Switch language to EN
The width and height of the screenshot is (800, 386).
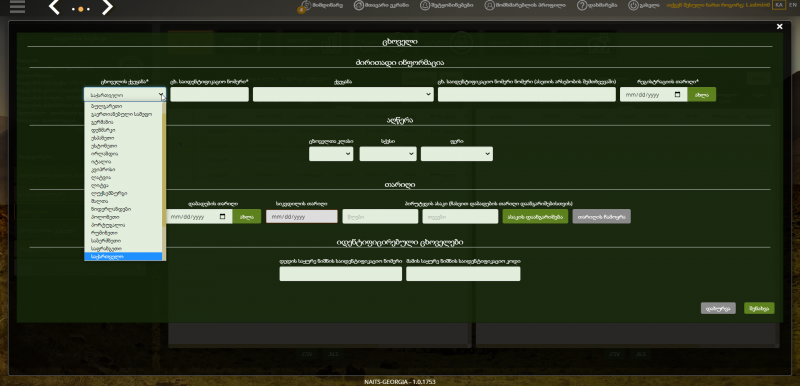(x=792, y=5)
